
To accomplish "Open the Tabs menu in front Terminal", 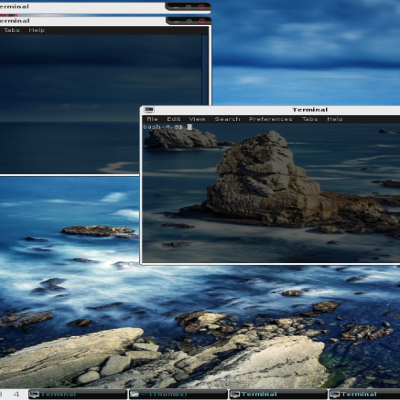I will tap(310, 119).
